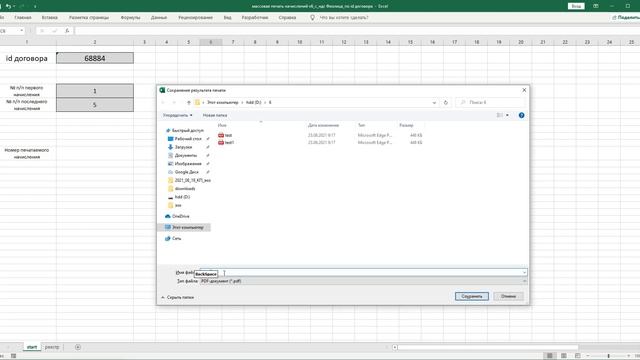Open the view options dropdown arrow

coord(507,116)
